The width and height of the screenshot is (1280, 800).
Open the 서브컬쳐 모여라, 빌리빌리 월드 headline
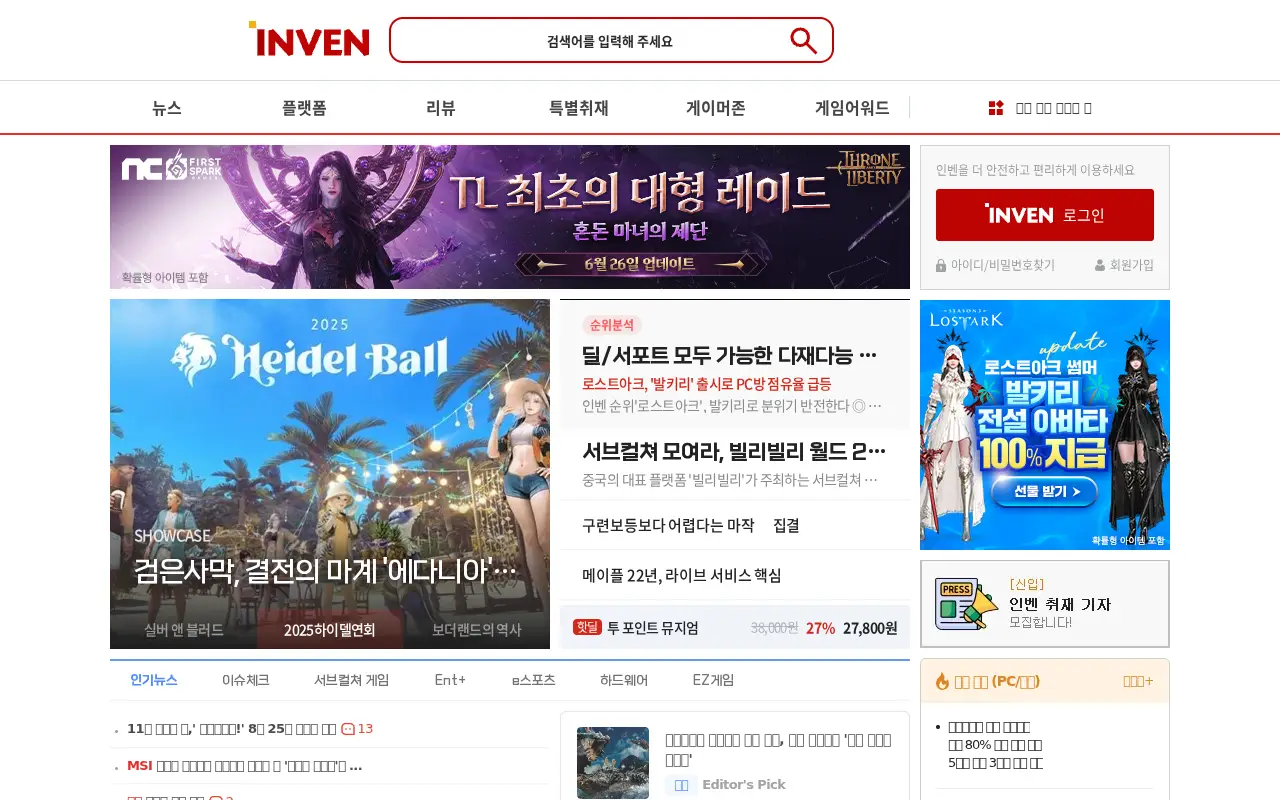point(734,450)
